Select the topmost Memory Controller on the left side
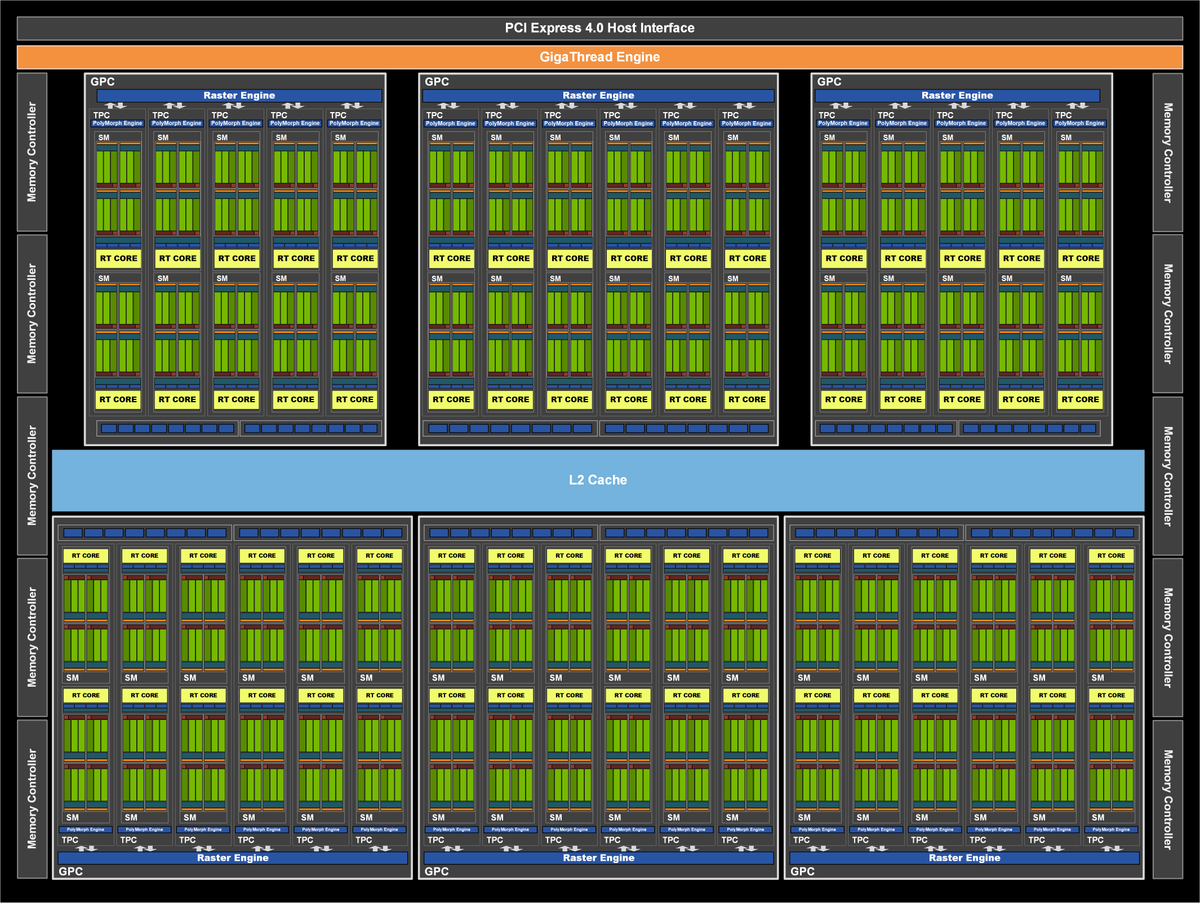 pyautogui.click(x=32, y=151)
